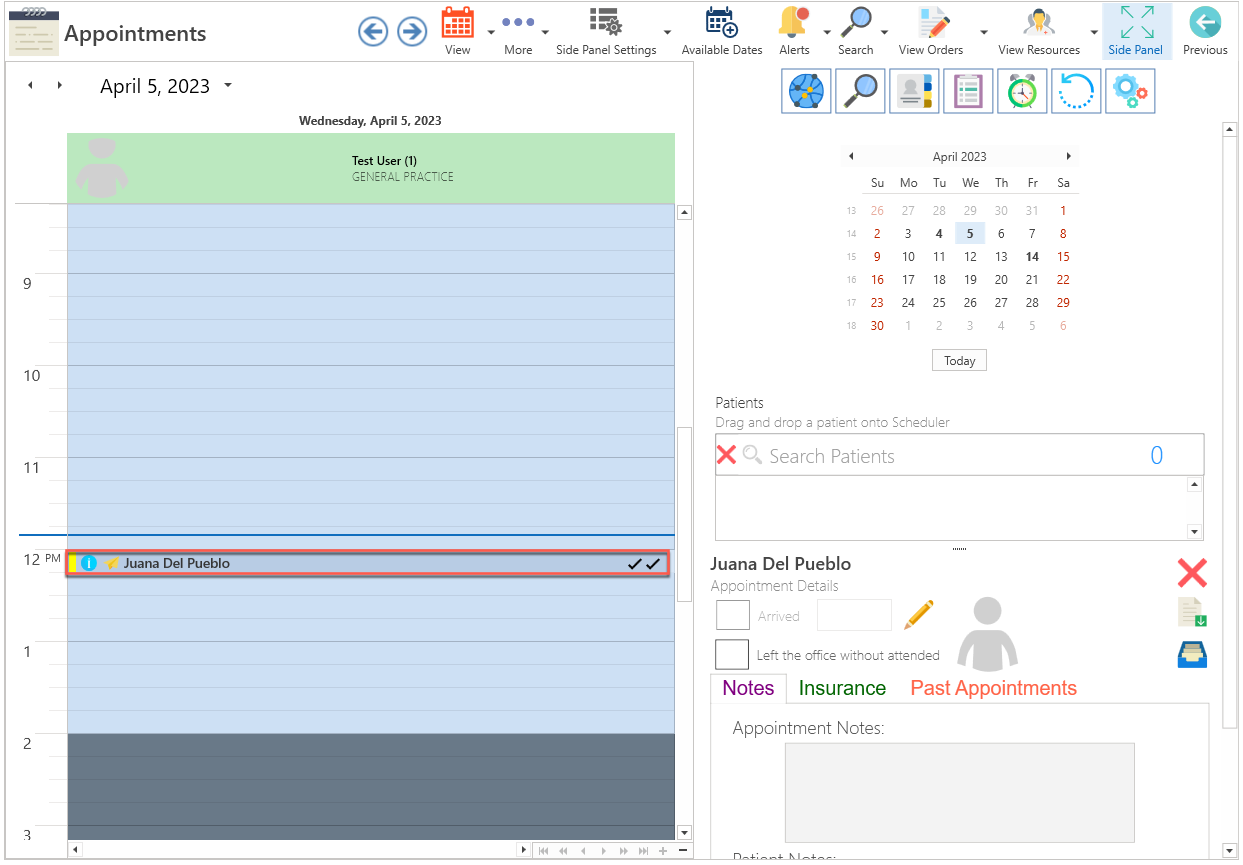Click the Test User (1) resource header
Viewport: 1243px width, 865px height.
click(371, 168)
